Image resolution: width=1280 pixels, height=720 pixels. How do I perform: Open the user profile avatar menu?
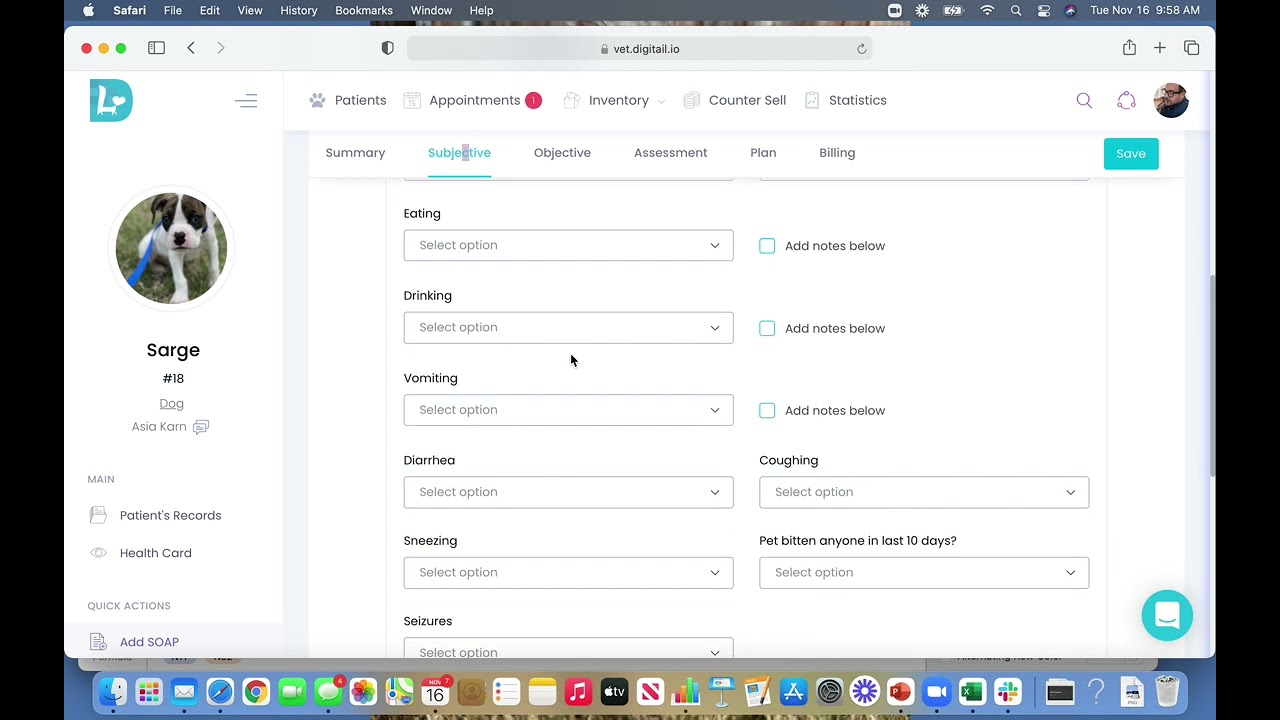pos(1171,100)
